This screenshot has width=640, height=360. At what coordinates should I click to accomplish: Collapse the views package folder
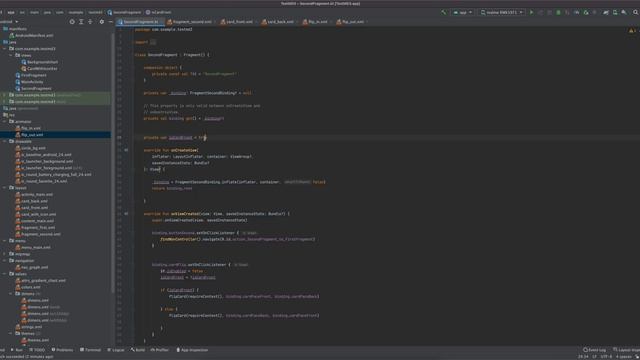tap(11, 55)
